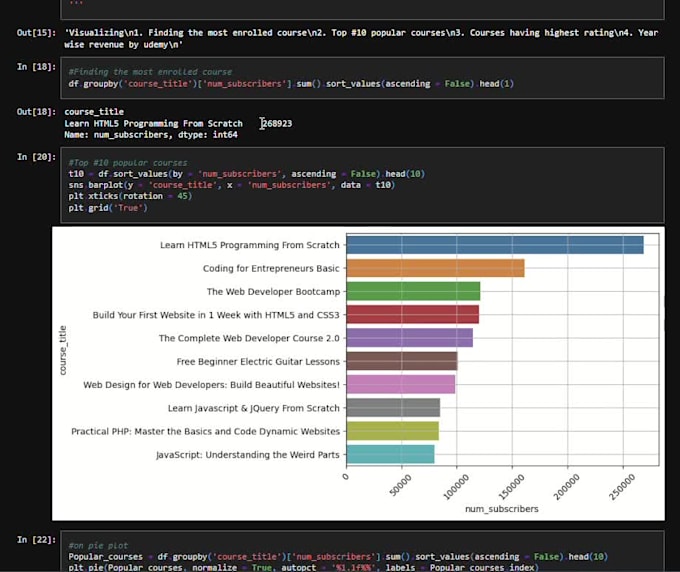680x572 pixels.
Task: Pick the purple Complete Web Developer Course bar
Action: pos(408,338)
